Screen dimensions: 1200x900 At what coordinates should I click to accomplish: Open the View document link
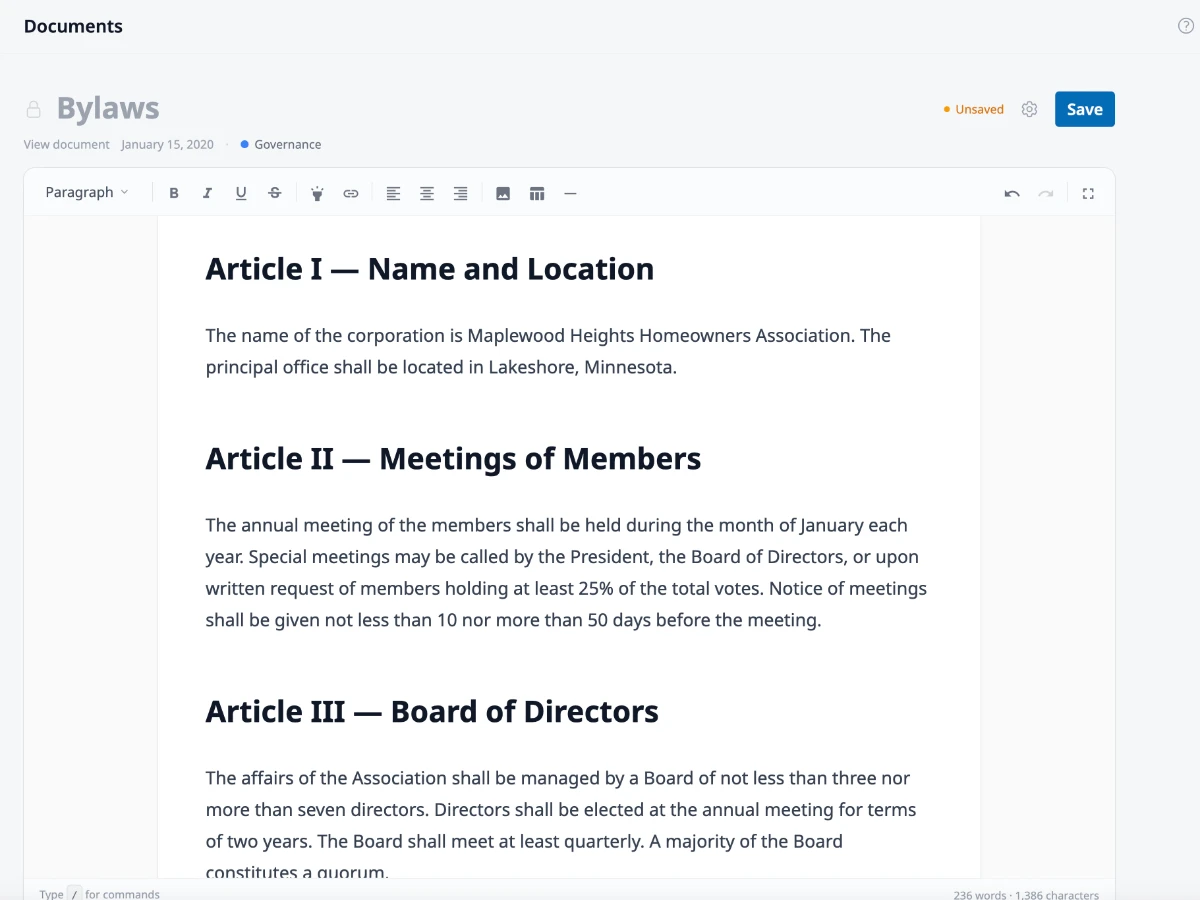[x=67, y=144]
